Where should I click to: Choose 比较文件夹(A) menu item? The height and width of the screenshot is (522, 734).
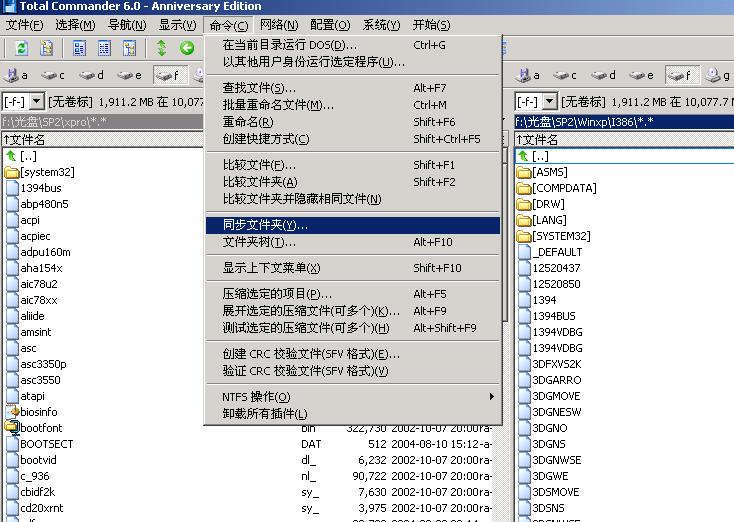(x=353, y=182)
